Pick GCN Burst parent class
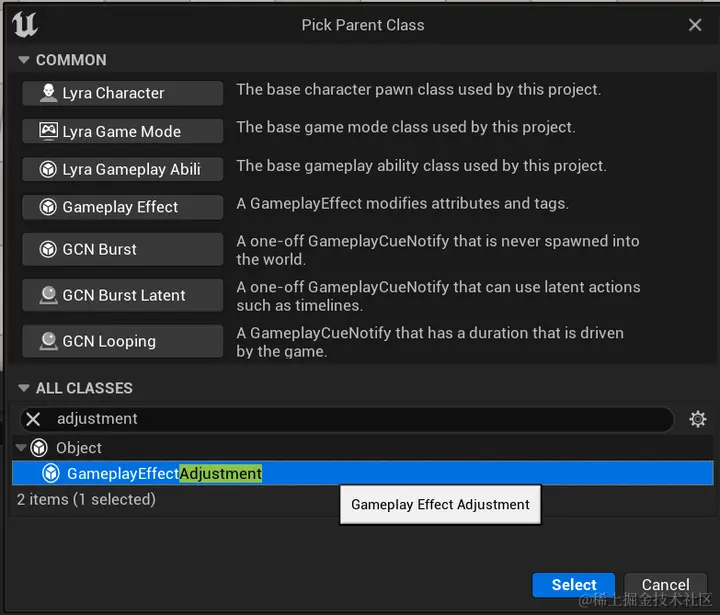The image size is (720, 615). pyautogui.click(x=123, y=249)
